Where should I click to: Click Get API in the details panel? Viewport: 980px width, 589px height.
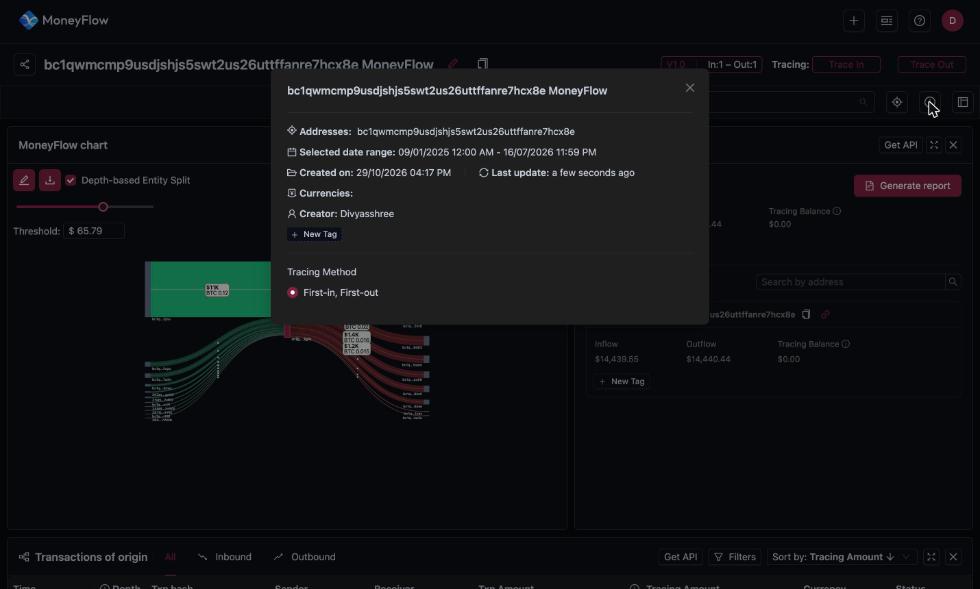[900, 145]
